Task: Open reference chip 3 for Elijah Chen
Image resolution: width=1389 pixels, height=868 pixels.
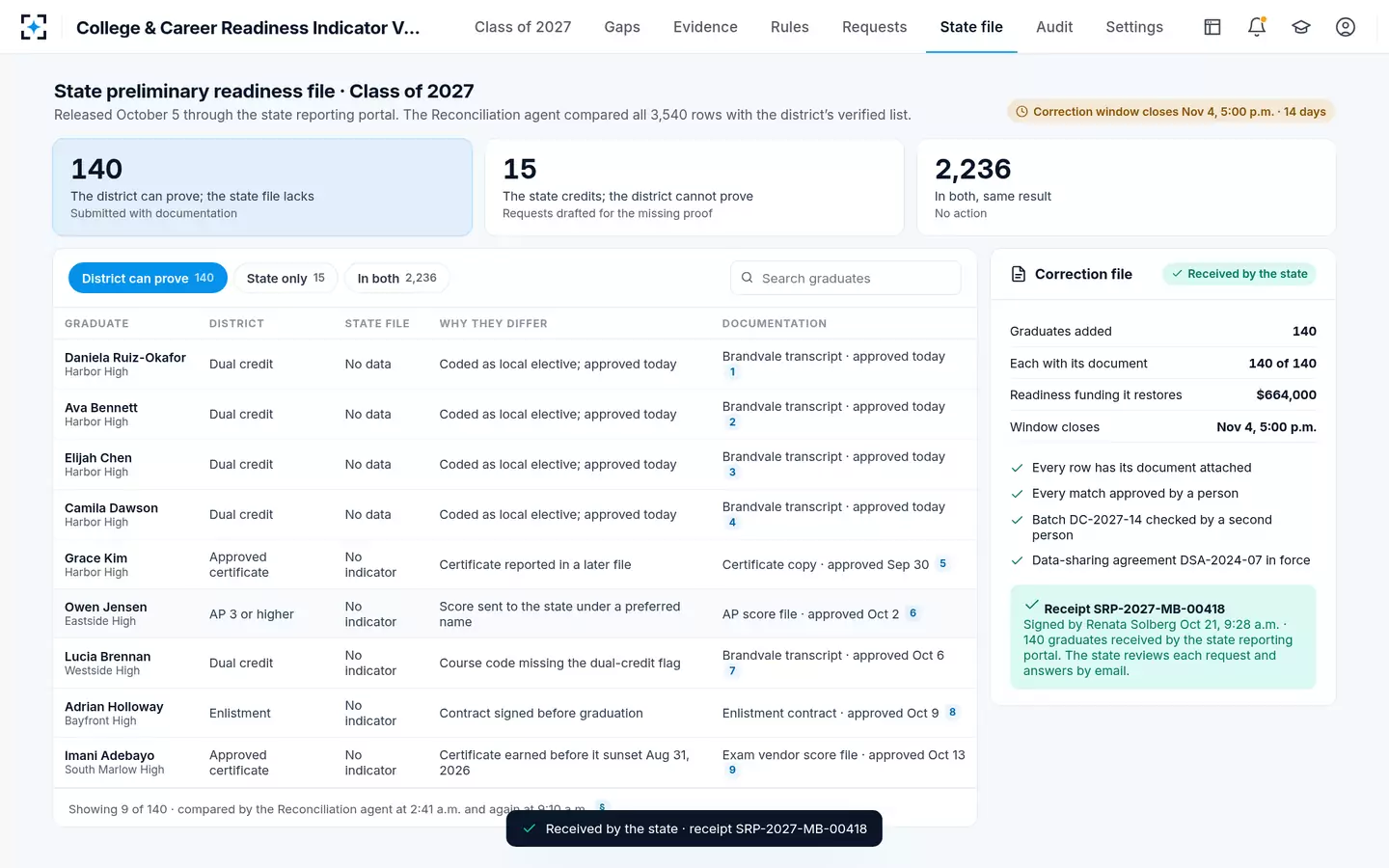Action: click(732, 473)
